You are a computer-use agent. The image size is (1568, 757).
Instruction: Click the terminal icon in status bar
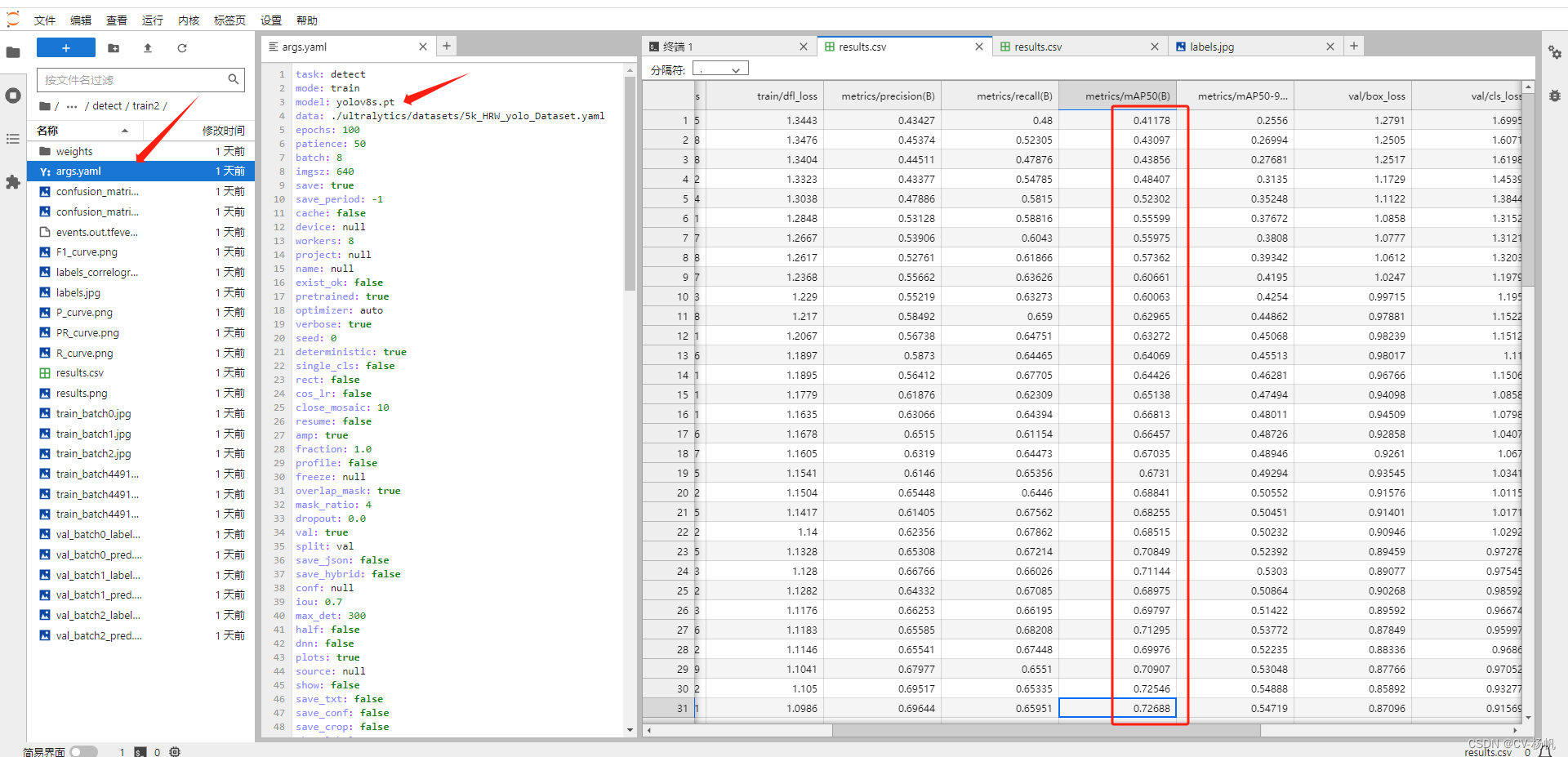pyautogui.click(x=140, y=752)
